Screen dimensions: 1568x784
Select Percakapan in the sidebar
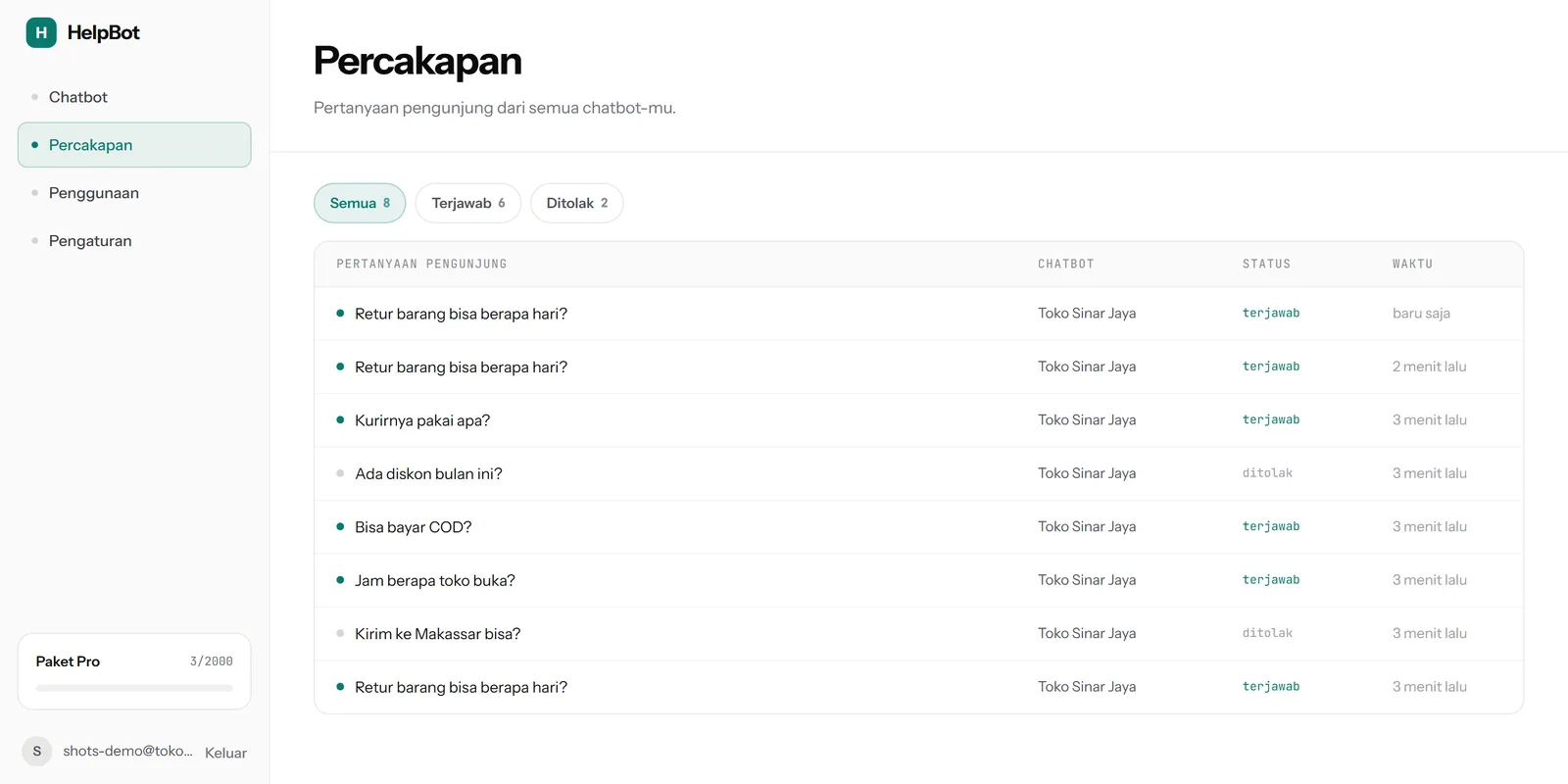tap(134, 145)
